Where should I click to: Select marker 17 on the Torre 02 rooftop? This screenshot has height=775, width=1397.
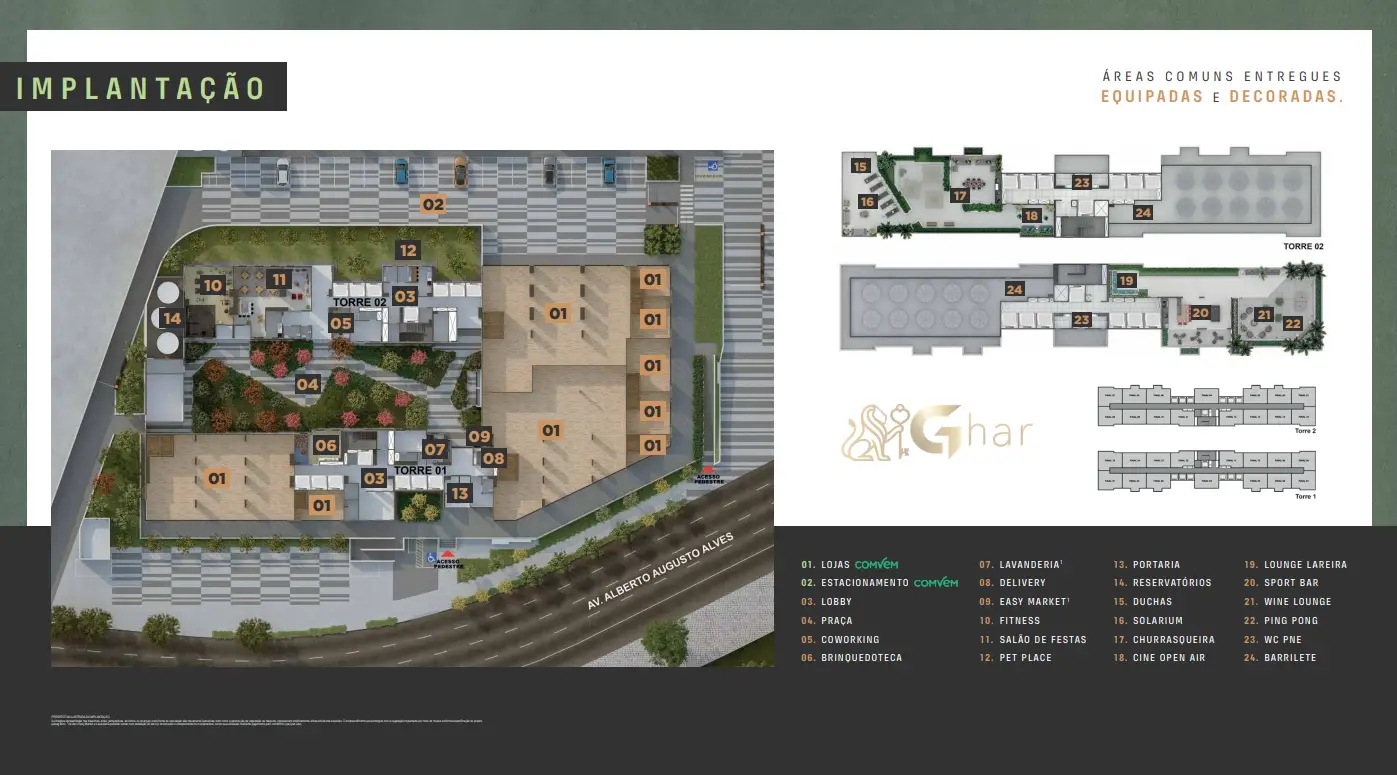[x=959, y=196]
